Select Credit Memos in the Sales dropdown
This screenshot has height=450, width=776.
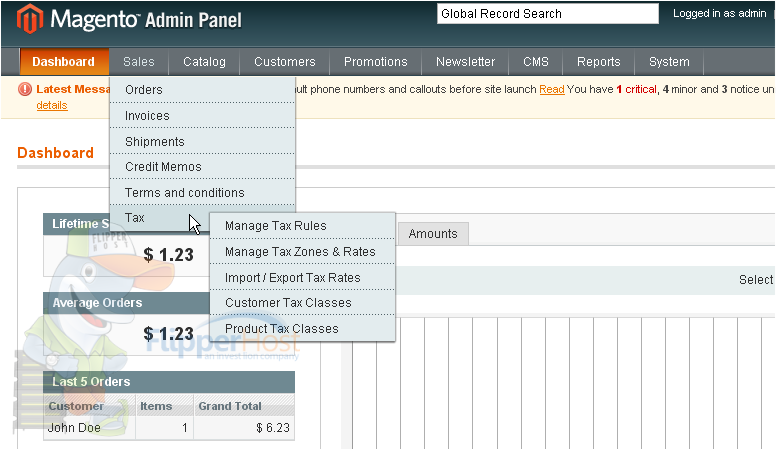pos(202,167)
